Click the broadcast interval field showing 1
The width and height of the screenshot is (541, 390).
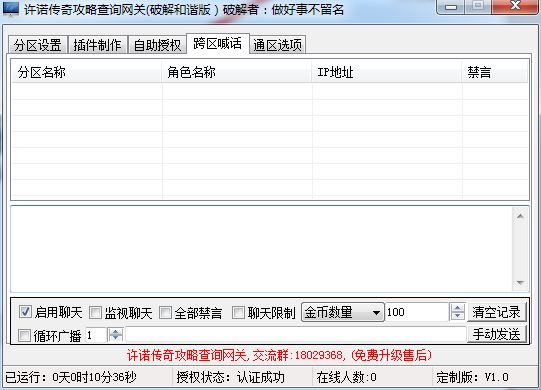coord(96,335)
